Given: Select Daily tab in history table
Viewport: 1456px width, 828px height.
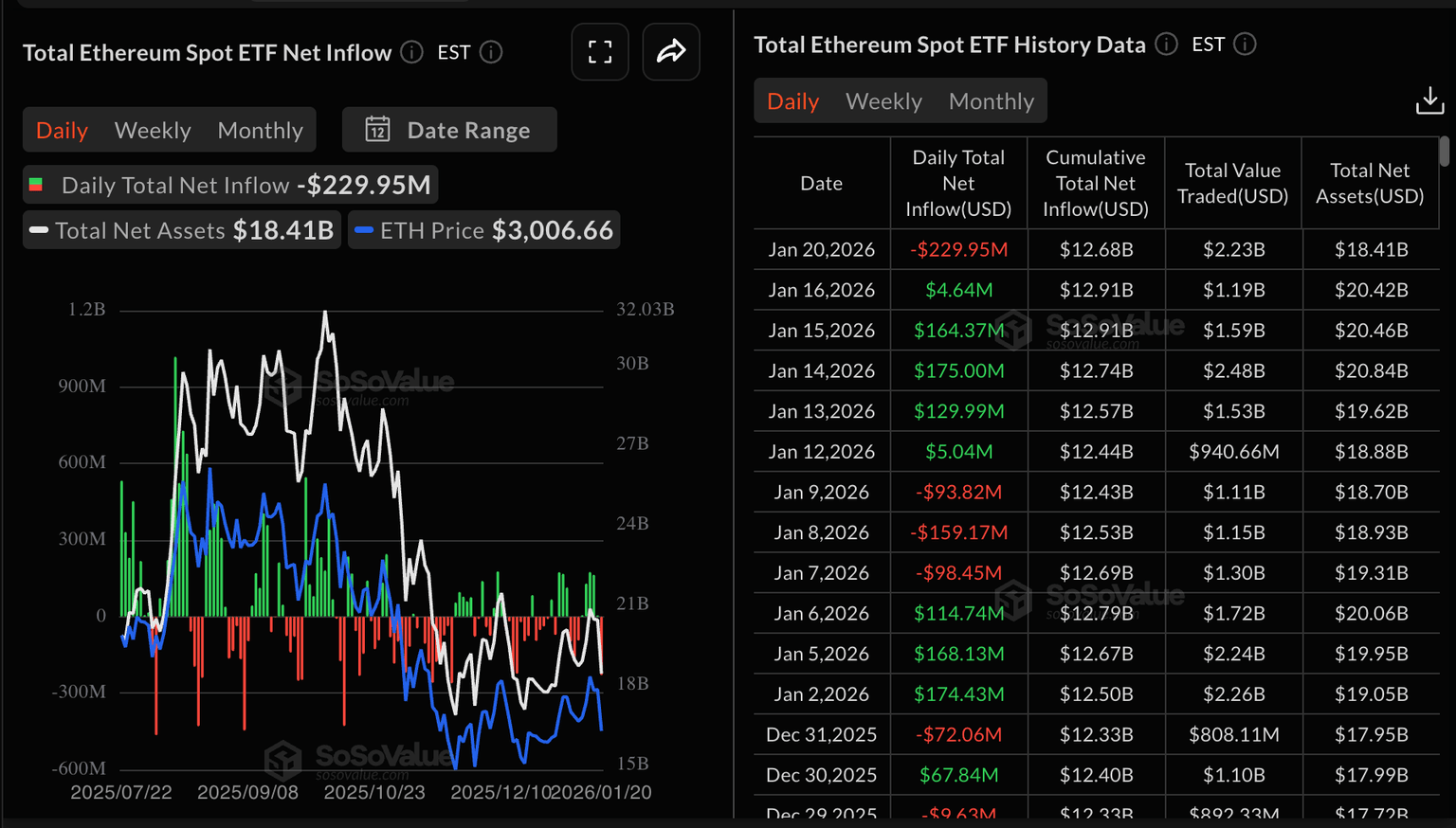Looking at the screenshot, I should [x=792, y=101].
